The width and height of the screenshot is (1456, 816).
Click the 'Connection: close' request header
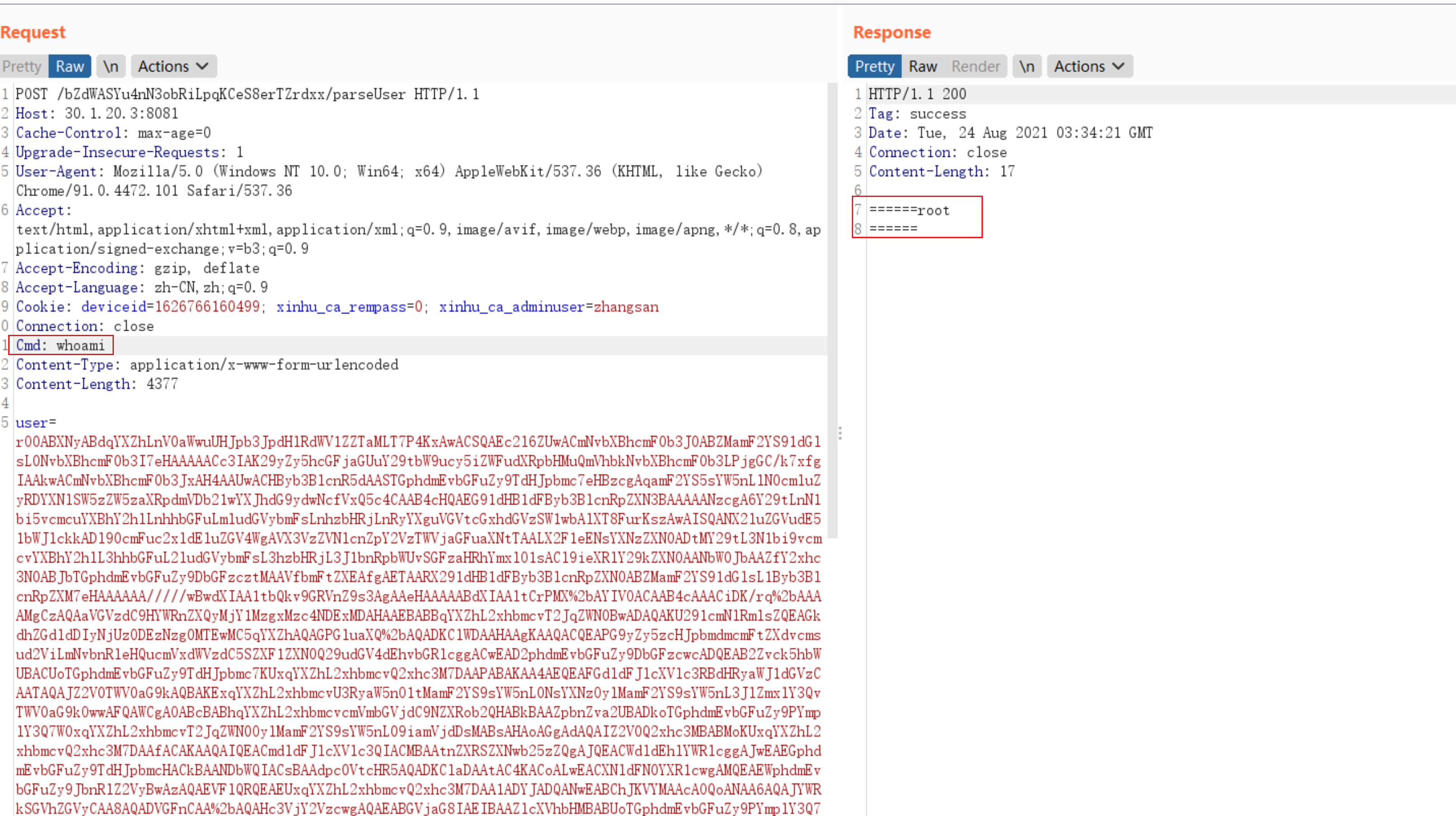tap(85, 326)
